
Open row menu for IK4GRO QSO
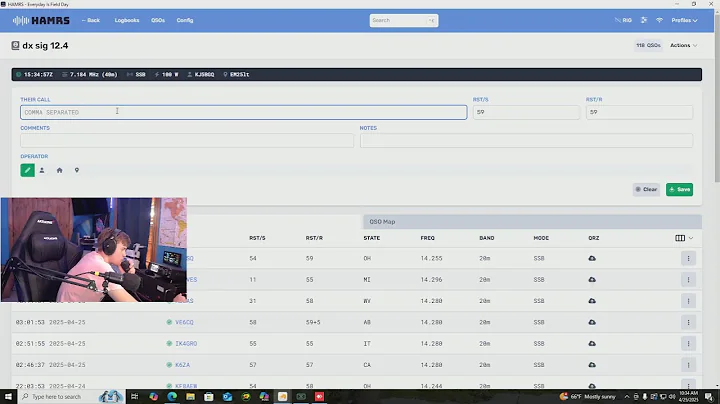click(x=688, y=343)
